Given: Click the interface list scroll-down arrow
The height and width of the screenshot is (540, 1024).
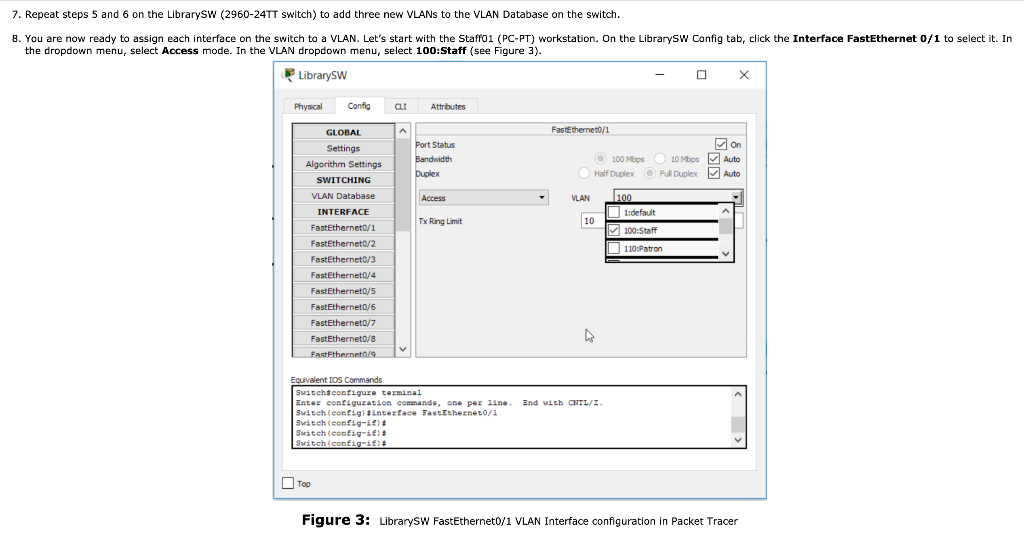Looking at the screenshot, I should pyautogui.click(x=403, y=349).
